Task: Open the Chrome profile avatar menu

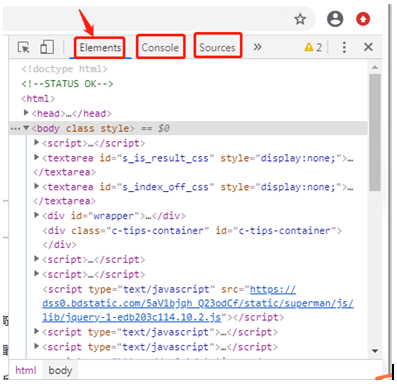Action: pos(335,19)
